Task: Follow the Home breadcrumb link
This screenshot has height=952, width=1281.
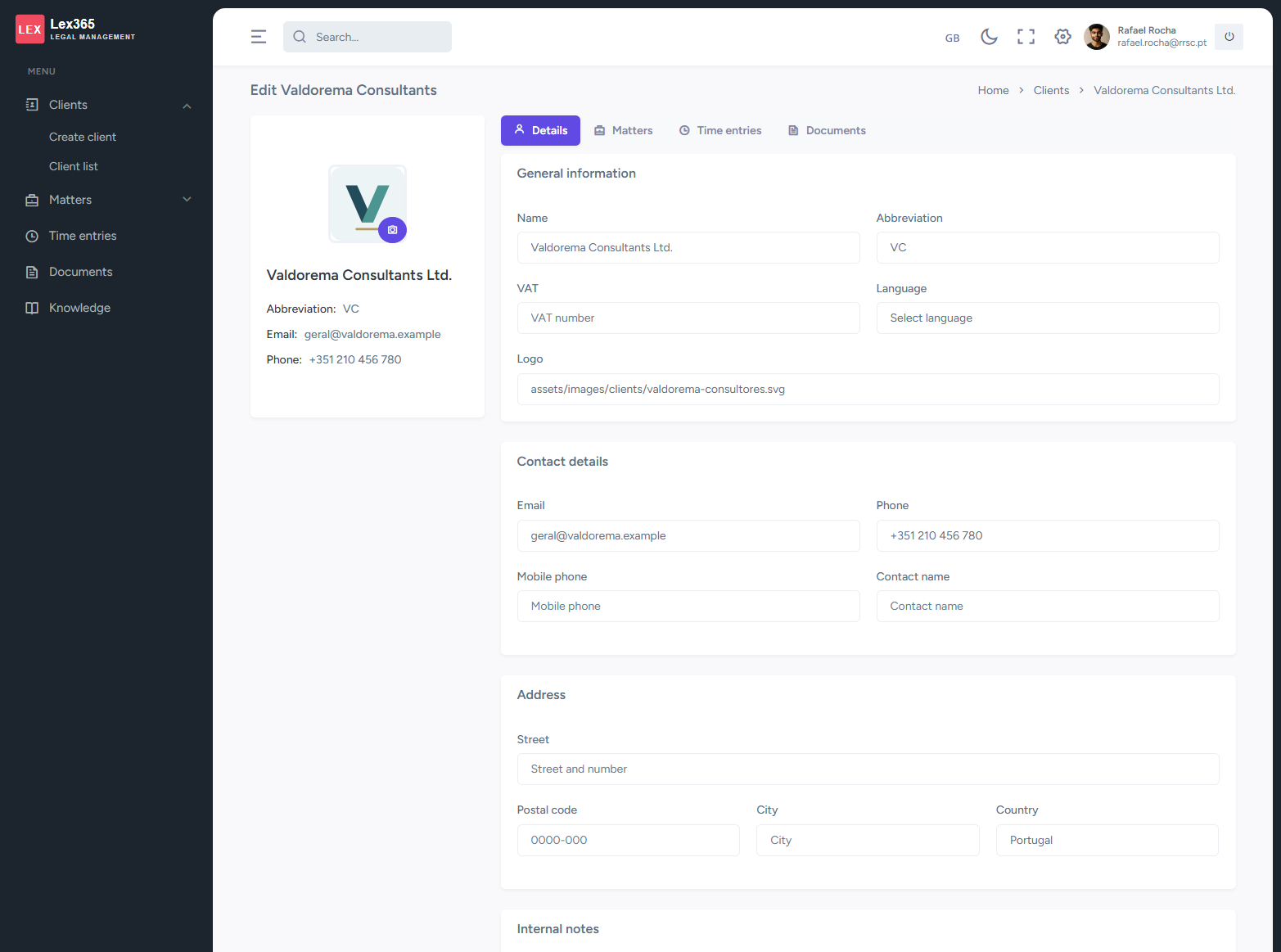Action: (993, 90)
